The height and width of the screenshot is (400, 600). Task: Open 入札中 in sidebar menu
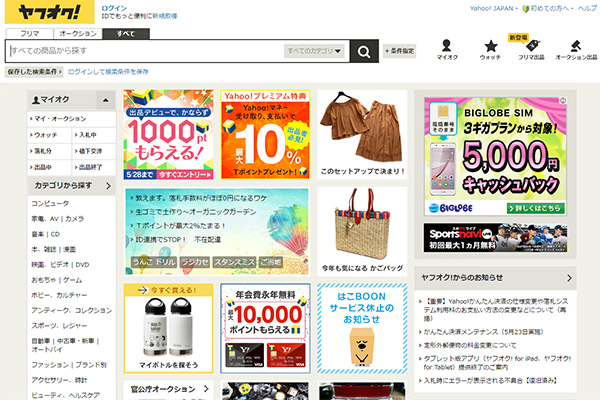pyautogui.click(x=94, y=135)
